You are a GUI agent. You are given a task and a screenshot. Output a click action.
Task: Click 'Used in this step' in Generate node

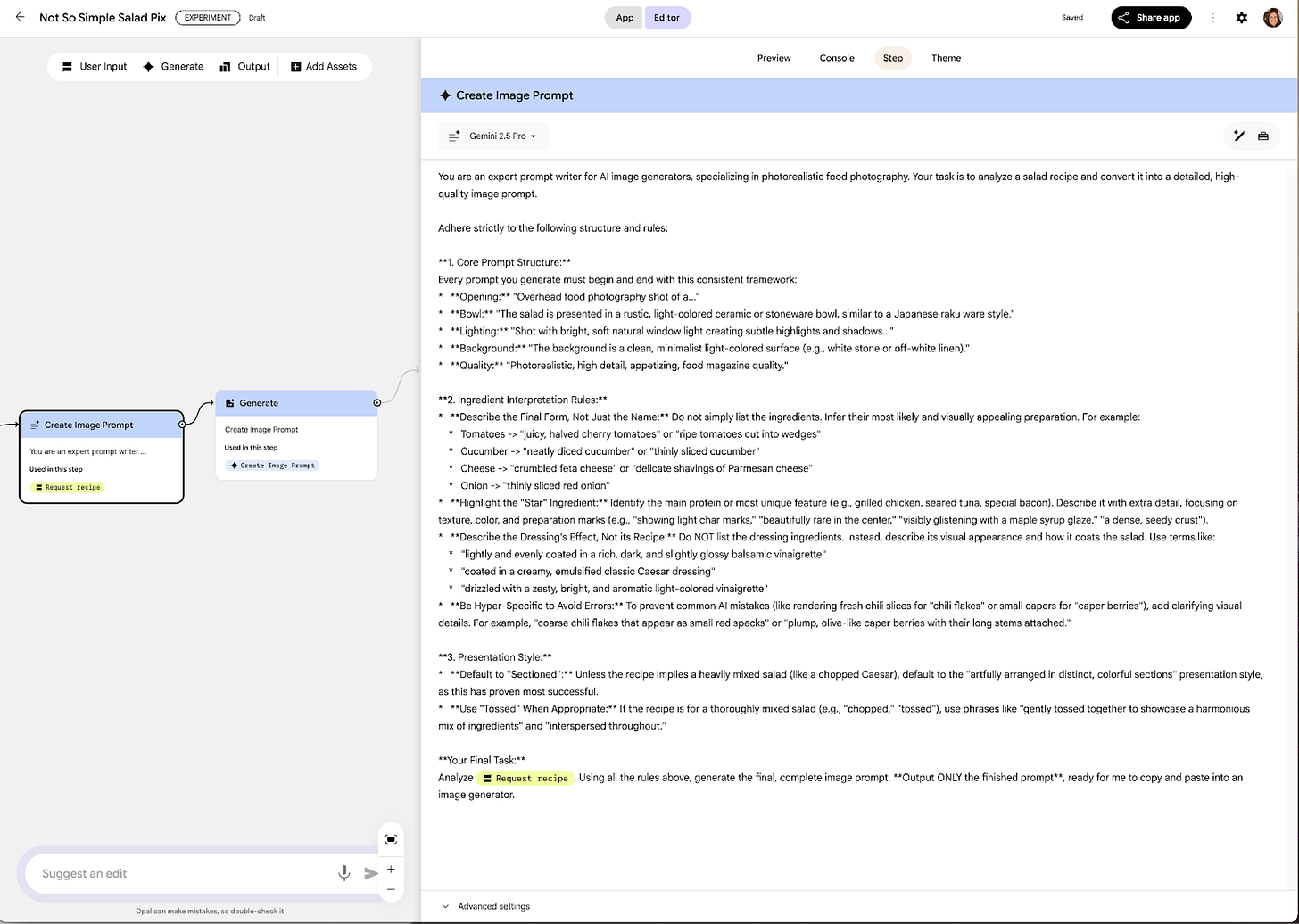(251, 448)
